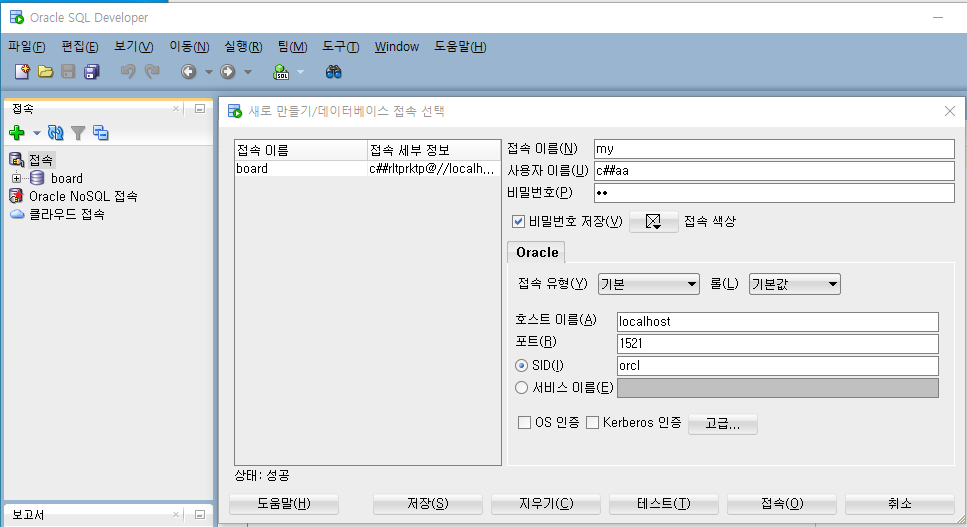The image size is (967, 527).
Task: Toggle 비밀번호 저장 checkbox
Action: 519,221
